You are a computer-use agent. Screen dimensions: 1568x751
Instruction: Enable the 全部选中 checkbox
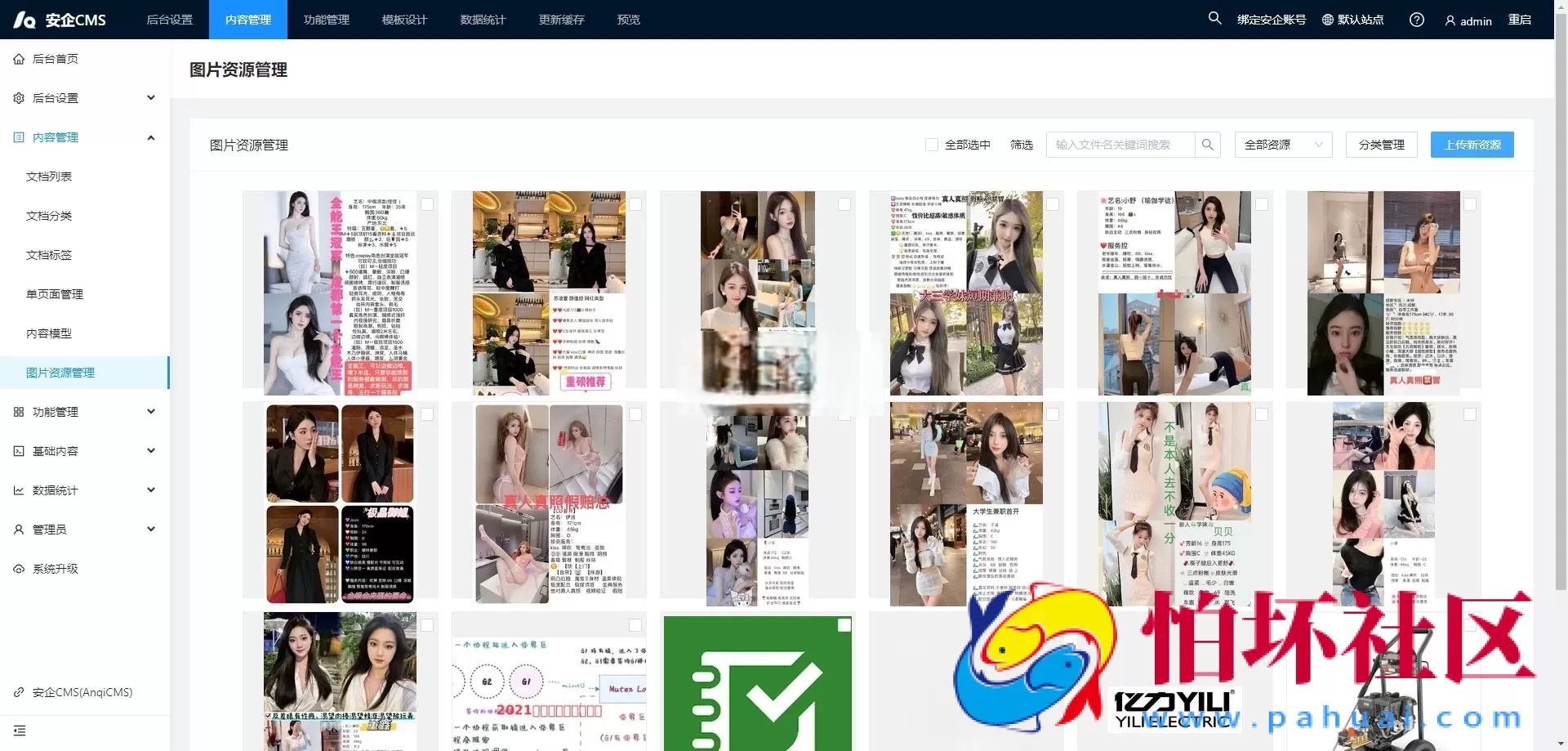click(932, 144)
